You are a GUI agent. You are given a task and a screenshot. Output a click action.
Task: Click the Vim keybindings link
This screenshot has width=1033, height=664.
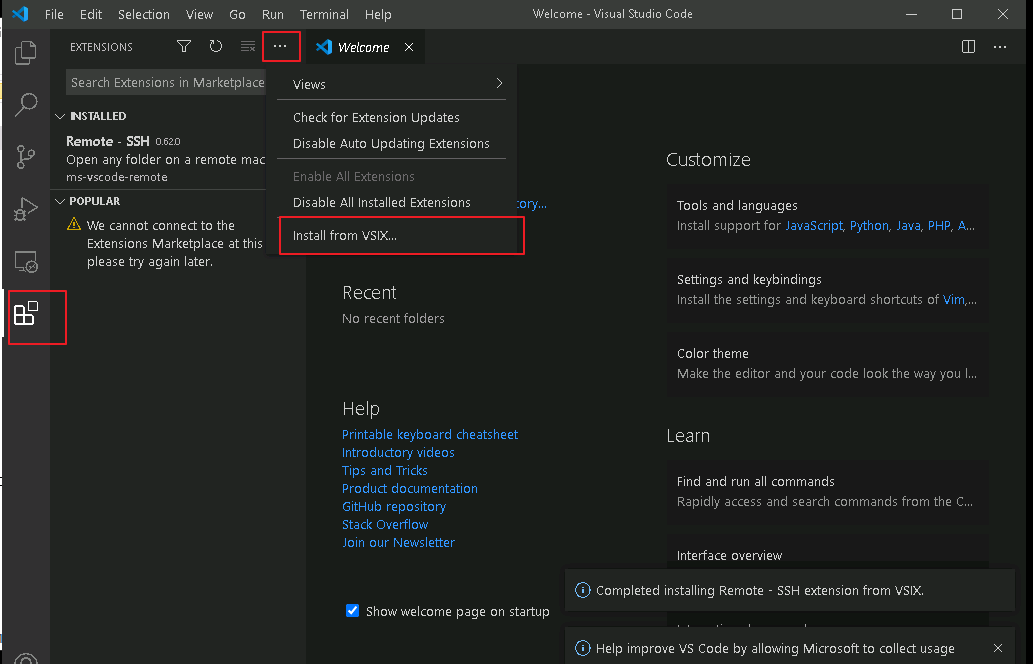point(953,299)
